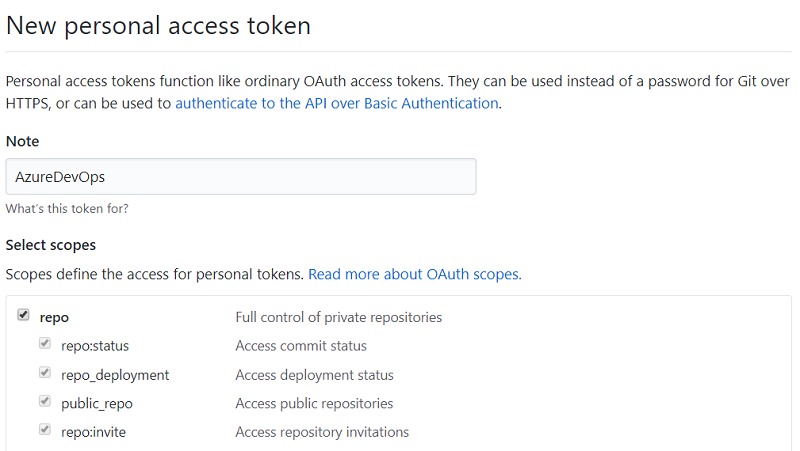
Task: Toggle the repo:invite checkbox
Action: (44, 431)
